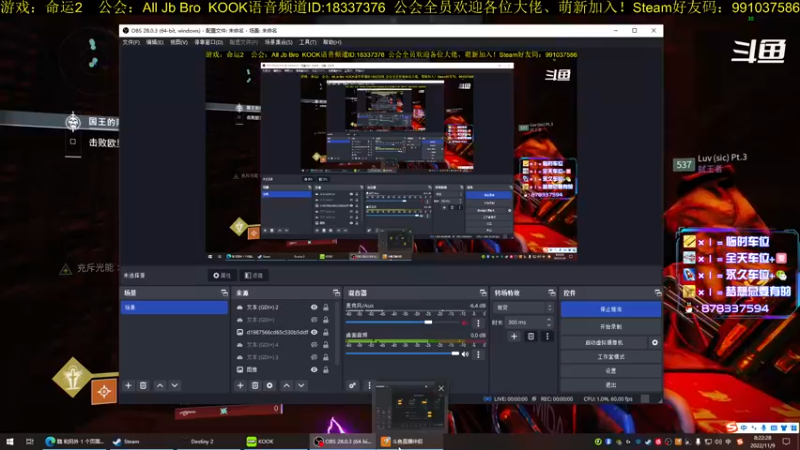Viewport: 800px width, 450px height.
Task: Show the 文本 (GDI+) 4 source
Action: tap(314, 345)
